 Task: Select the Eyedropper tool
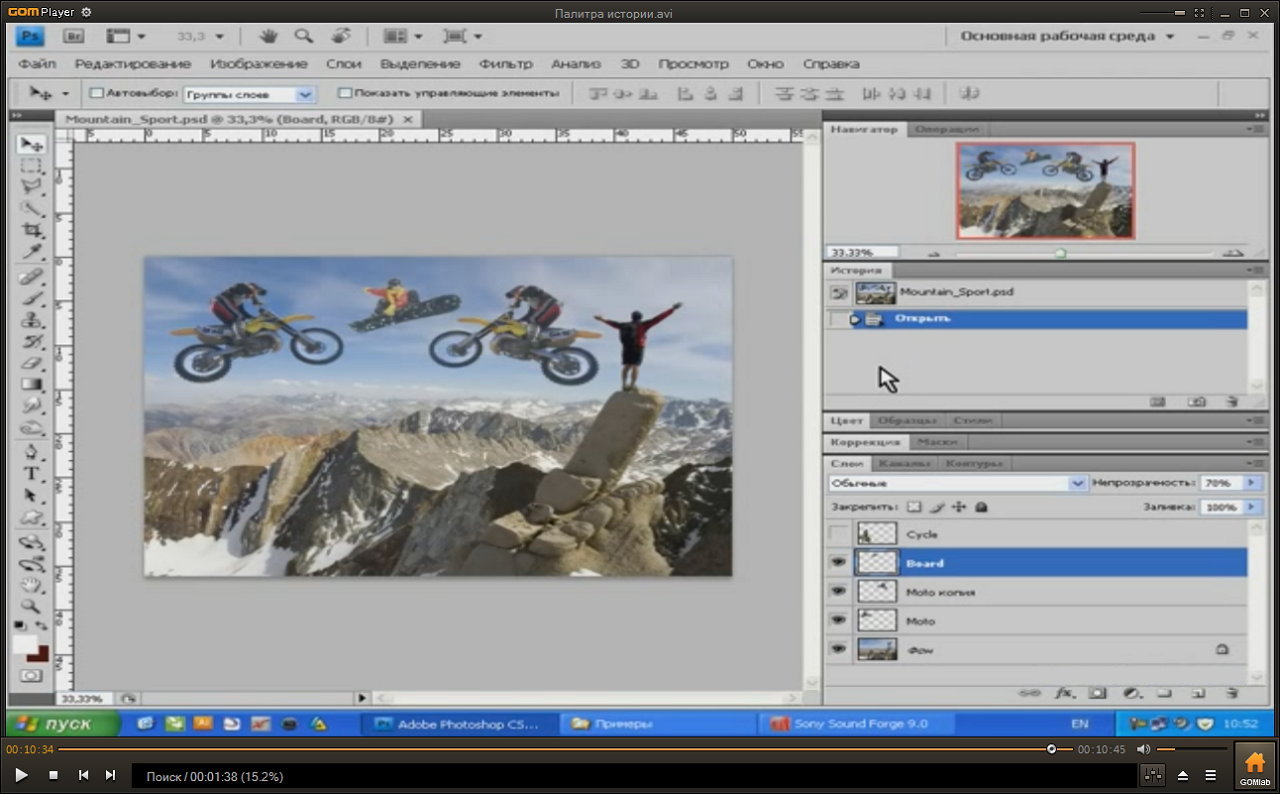pyautogui.click(x=32, y=252)
